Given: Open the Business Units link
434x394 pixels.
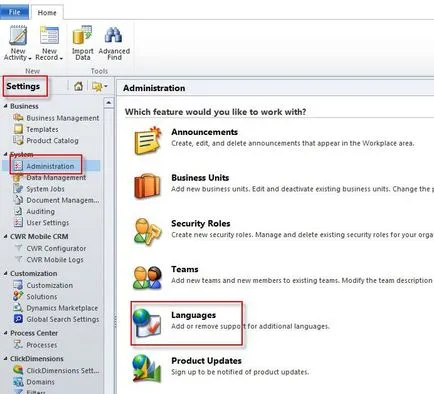Looking at the screenshot, I should 200,178.
